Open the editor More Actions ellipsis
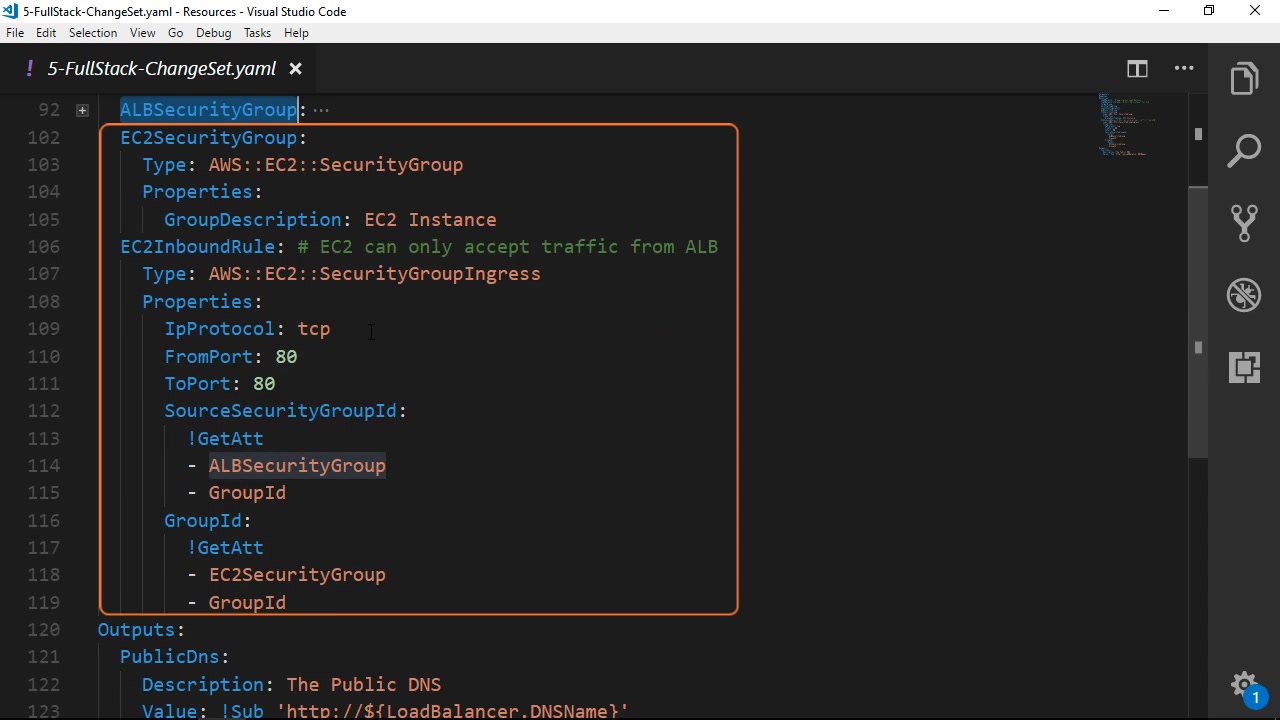This screenshot has height=720, width=1280. 1184,68
